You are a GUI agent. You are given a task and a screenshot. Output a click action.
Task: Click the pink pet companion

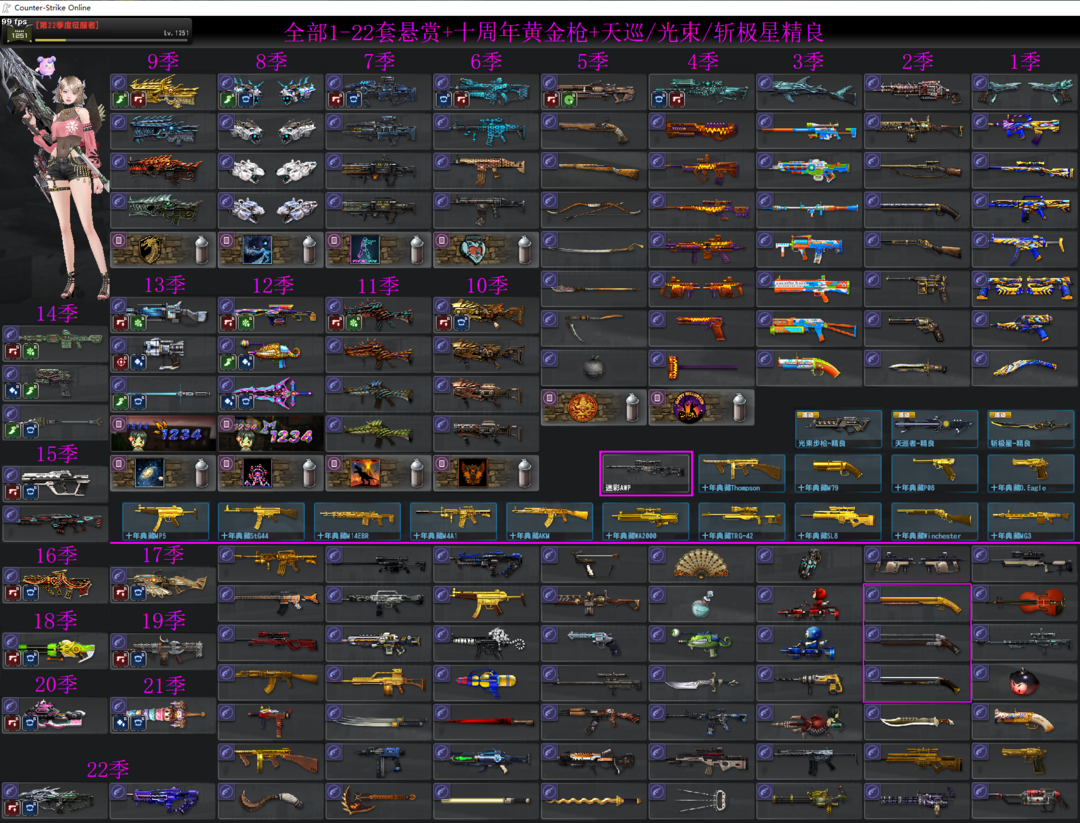(x=45, y=67)
